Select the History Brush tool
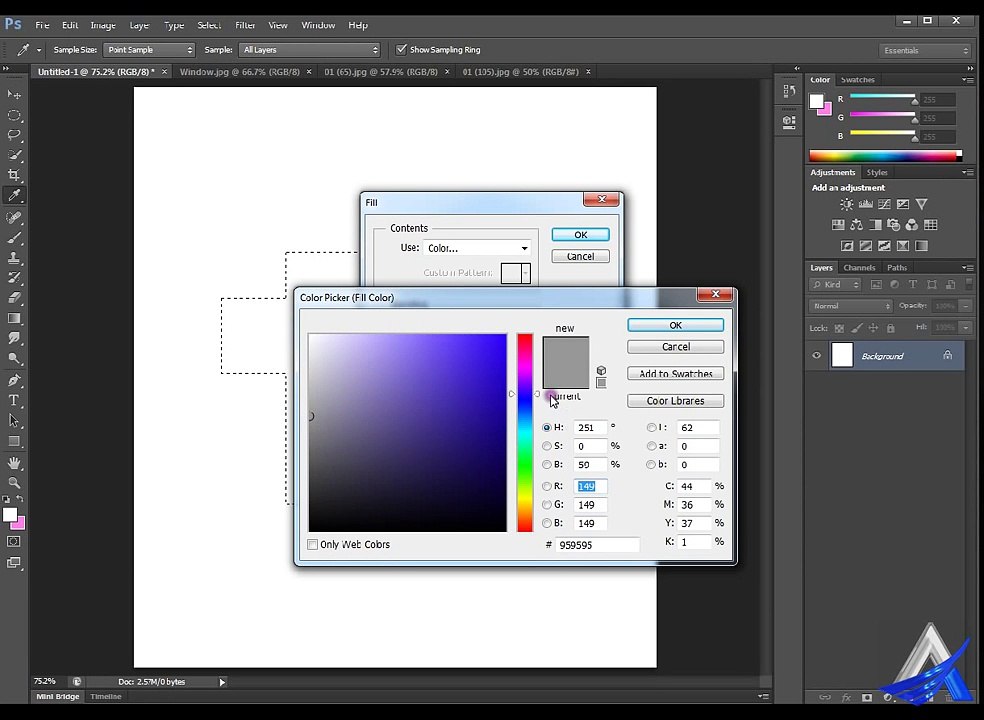The height and width of the screenshot is (720, 984). (x=14, y=277)
